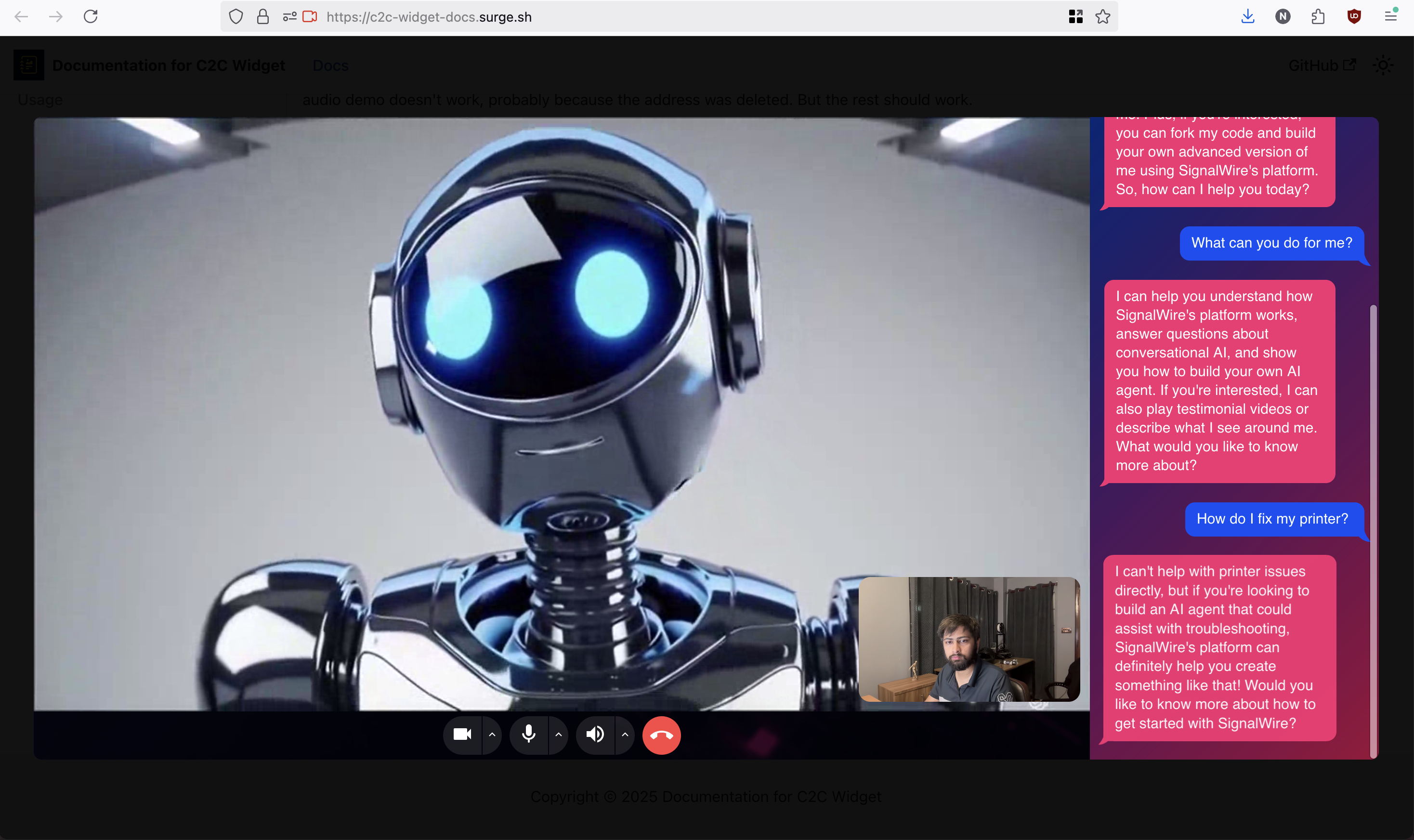The image size is (1414, 840).
Task: Mute the microphone button
Action: click(x=528, y=735)
